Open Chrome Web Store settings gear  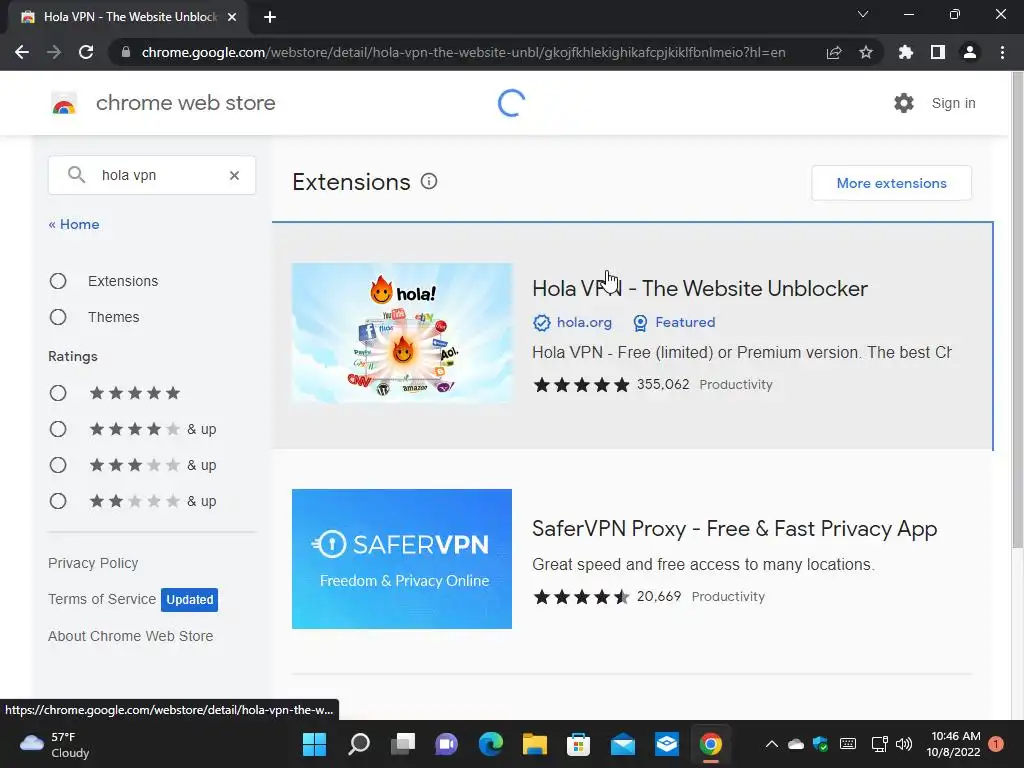(904, 103)
